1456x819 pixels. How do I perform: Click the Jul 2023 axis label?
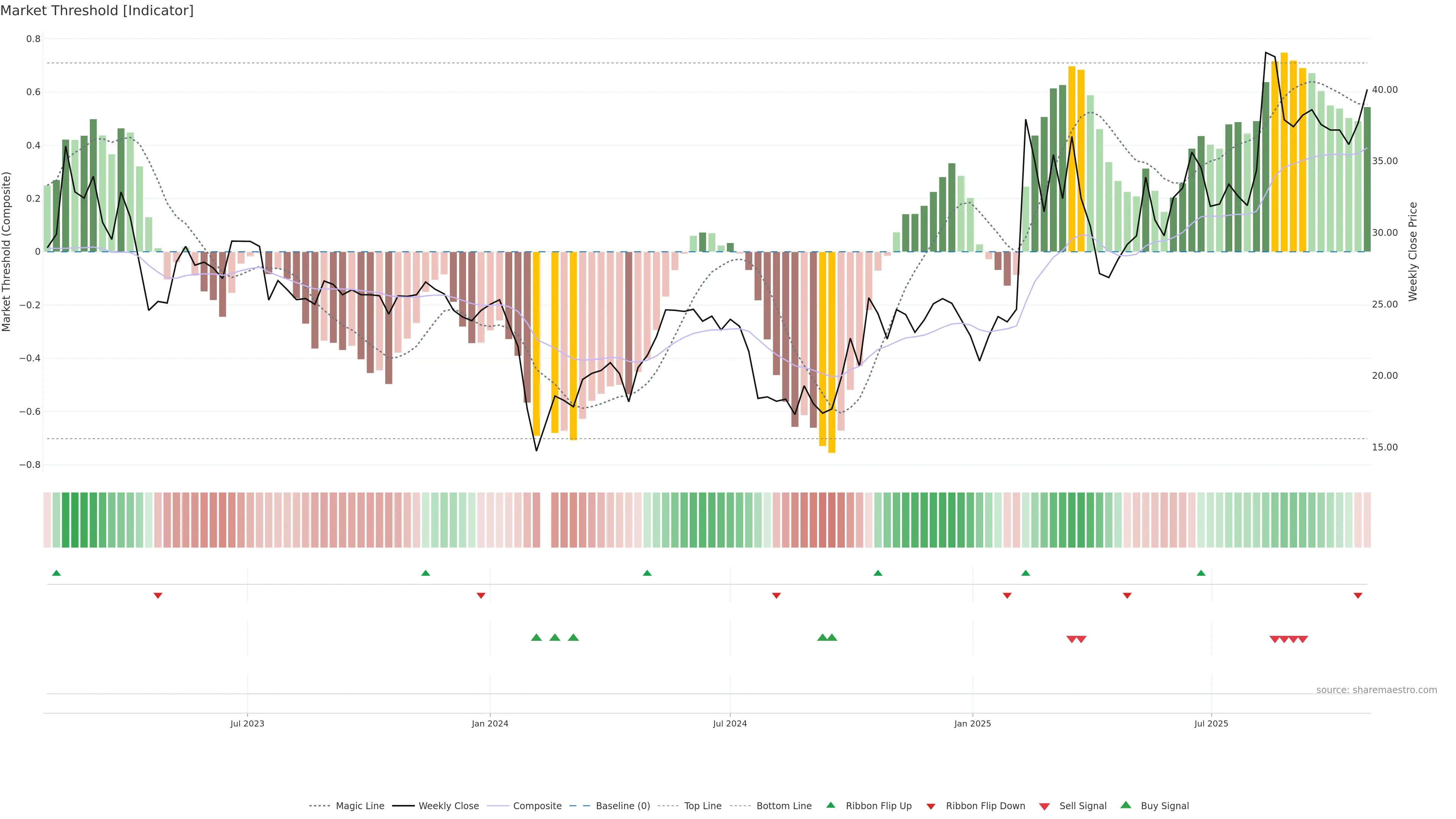click(x=247, y=723)
